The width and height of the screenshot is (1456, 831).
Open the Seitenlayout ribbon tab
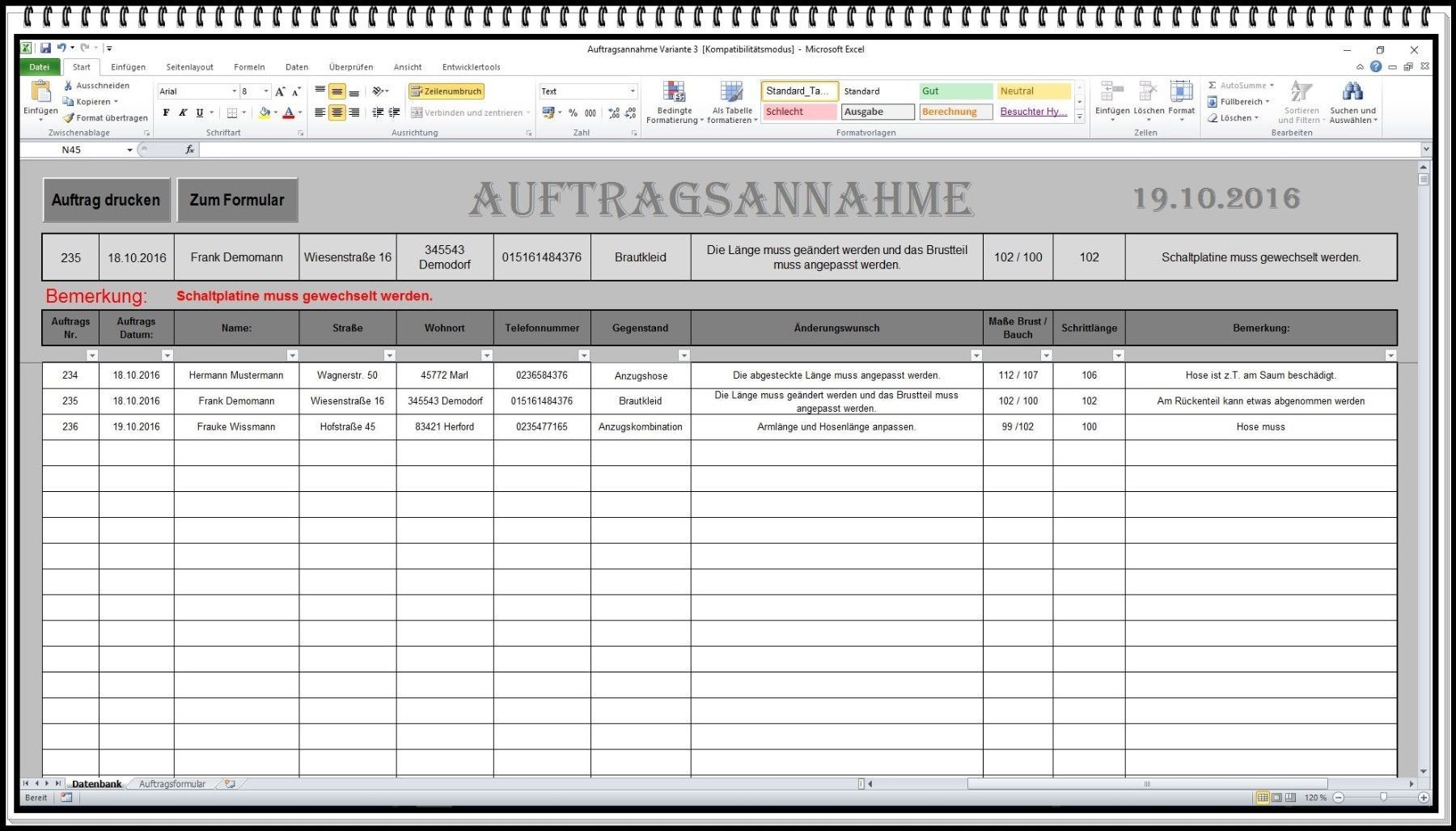(x=189, y=67)
